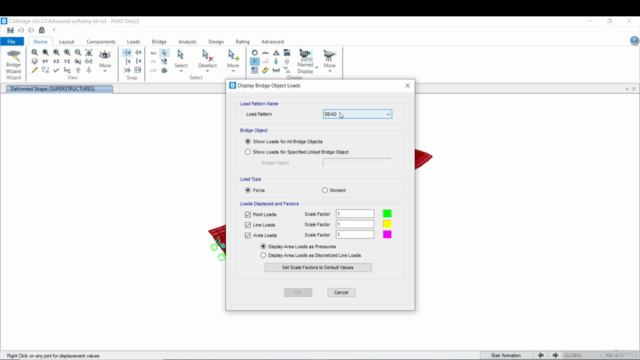Click the Point Loads Scale Factor field
640x360 pixels.
[355, 213]
